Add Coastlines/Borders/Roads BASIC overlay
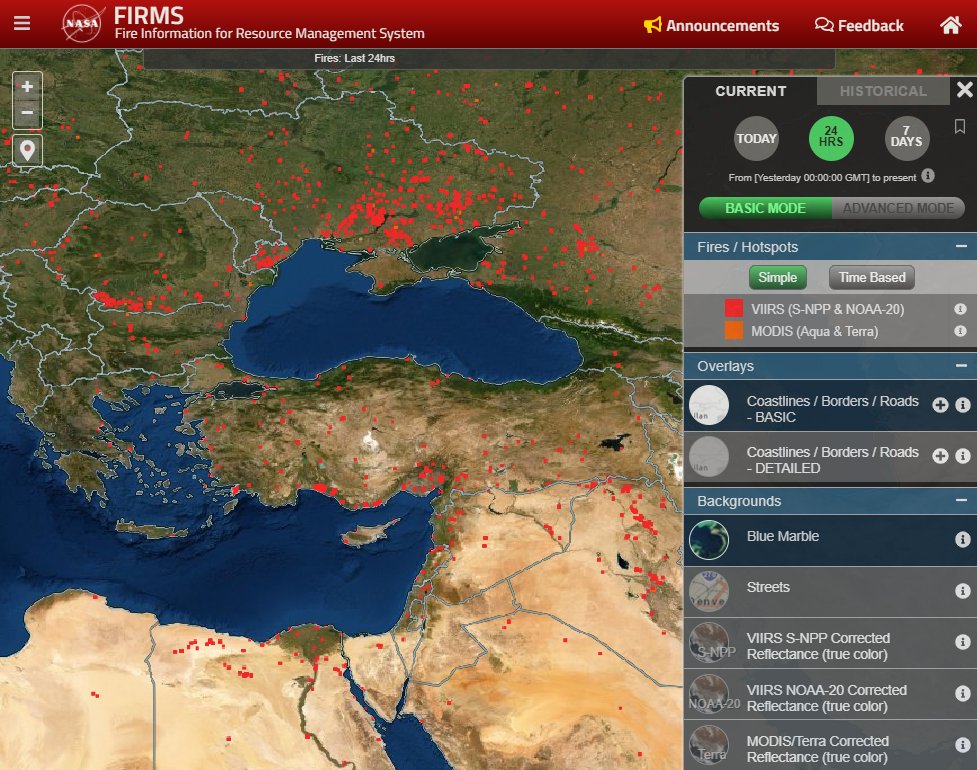Image resolution: width=977 pixels, height=770 pixels. (940, 405)
